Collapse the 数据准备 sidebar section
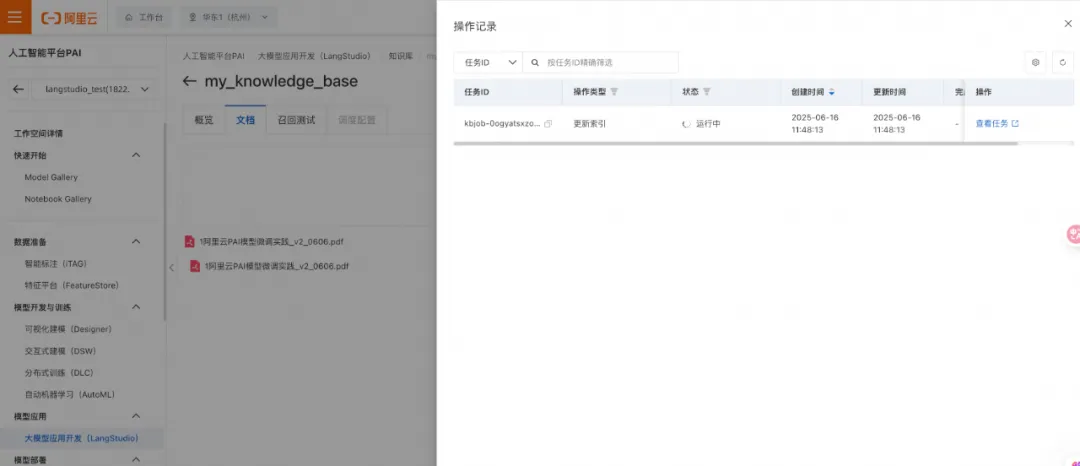Viewport: 1080px width, 466px height. tap(136, 242)
